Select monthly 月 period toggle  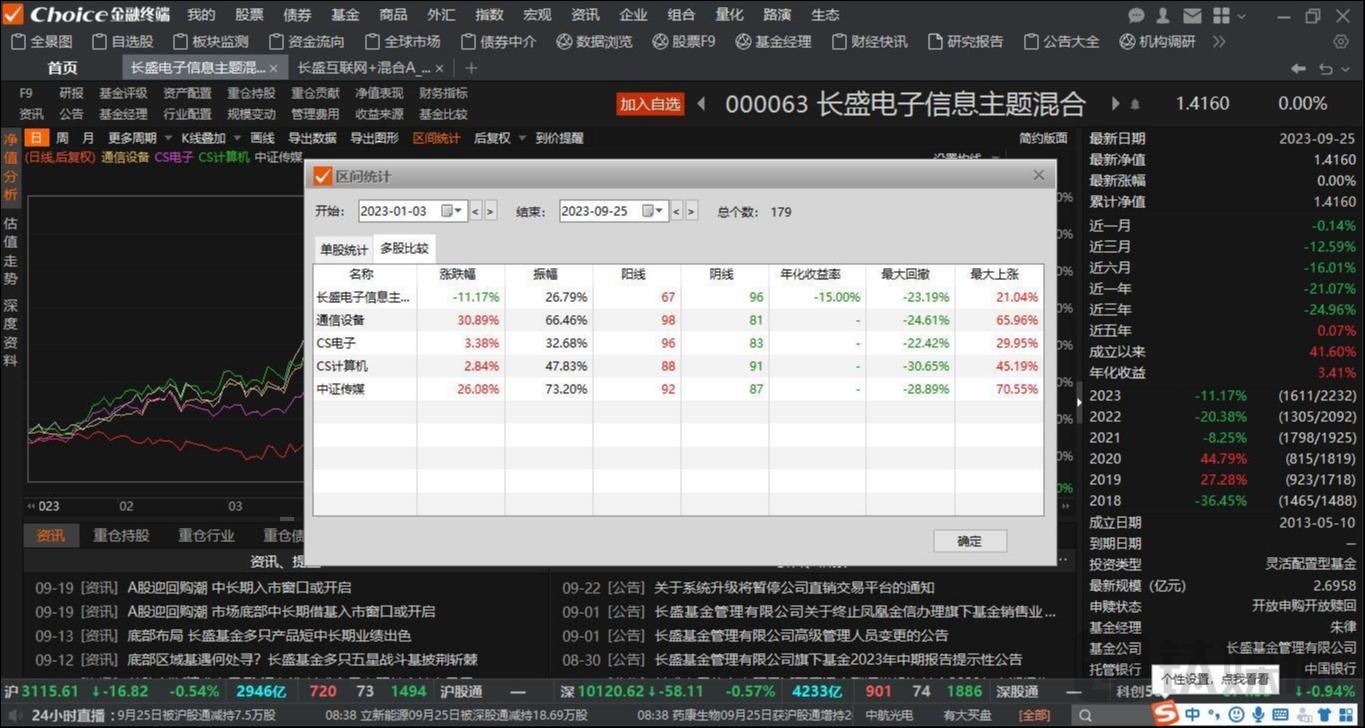click(88, 138)
